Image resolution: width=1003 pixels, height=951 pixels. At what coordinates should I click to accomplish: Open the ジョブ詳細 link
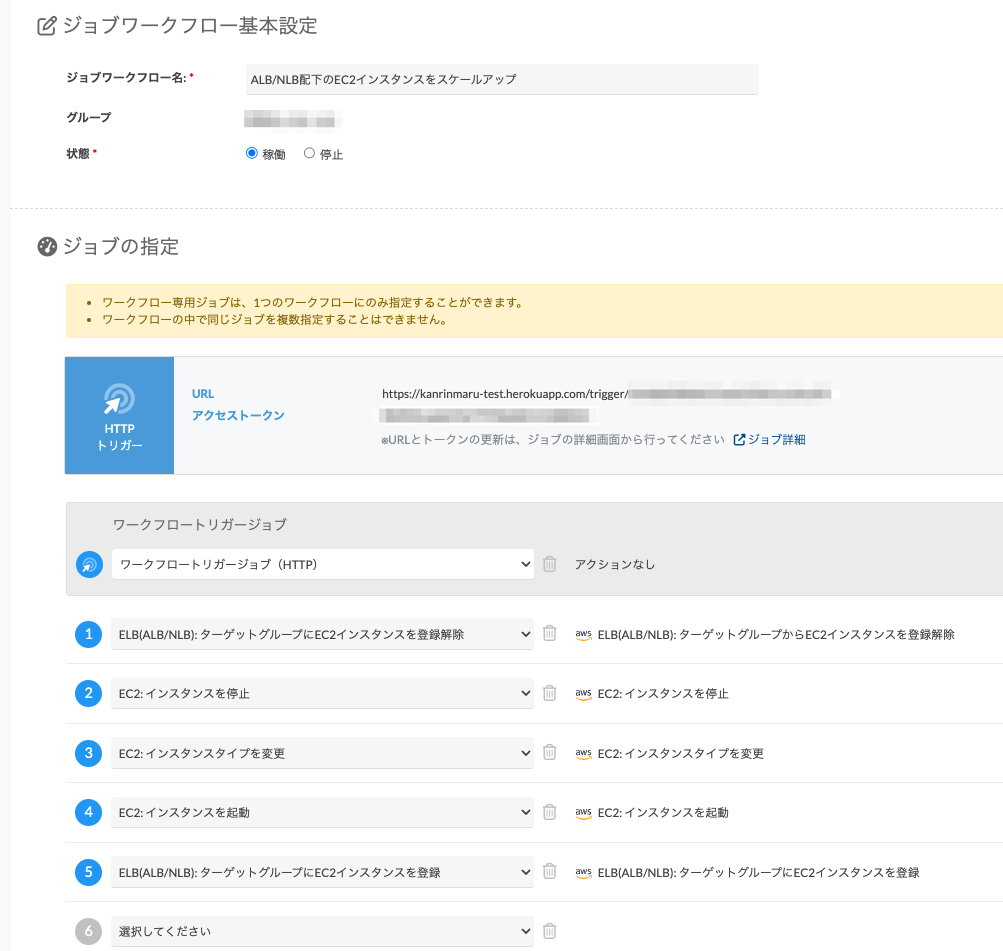click(x=777, y=439)
